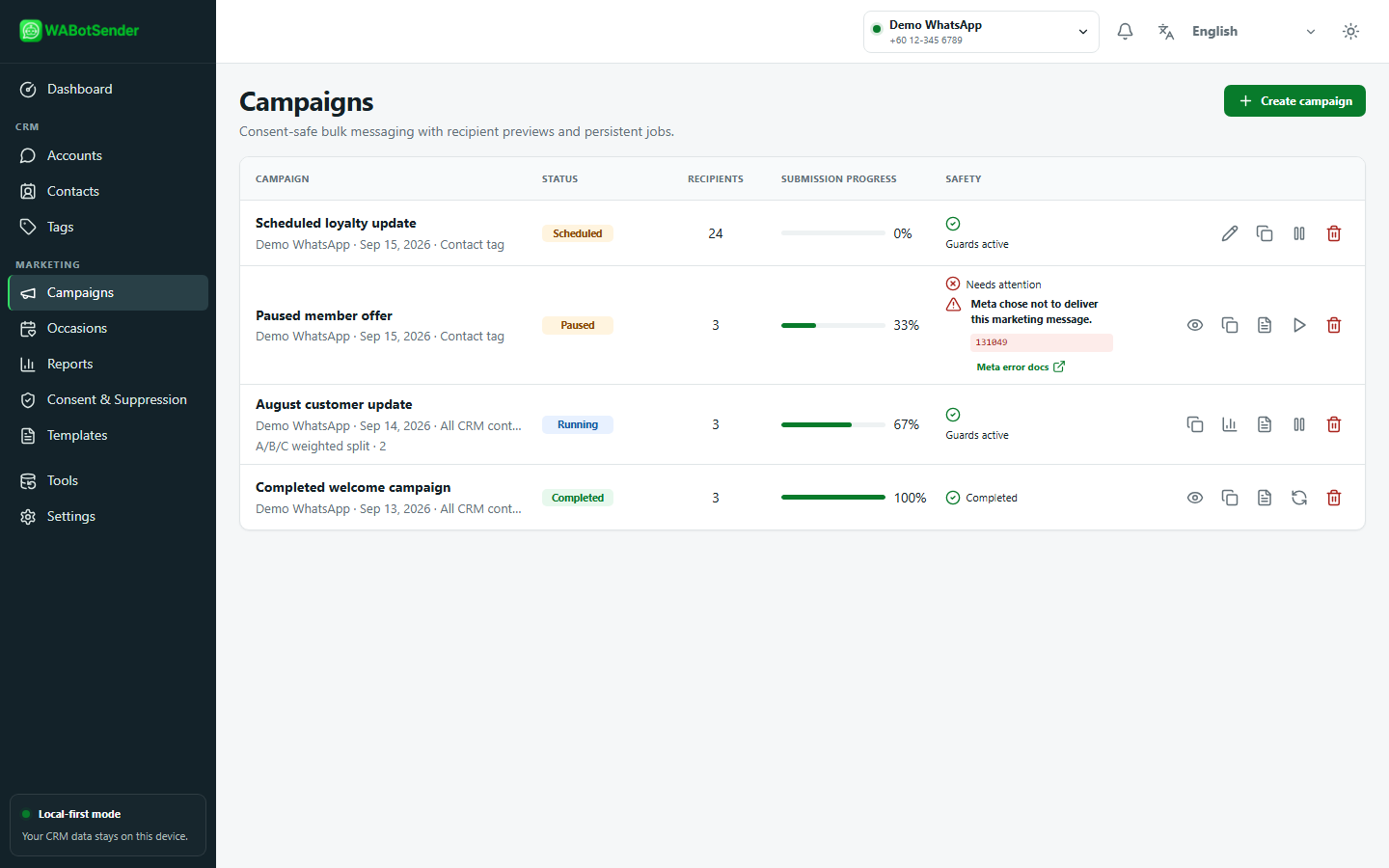Duplicate the Paused member offer campaign

[1230, 325]
